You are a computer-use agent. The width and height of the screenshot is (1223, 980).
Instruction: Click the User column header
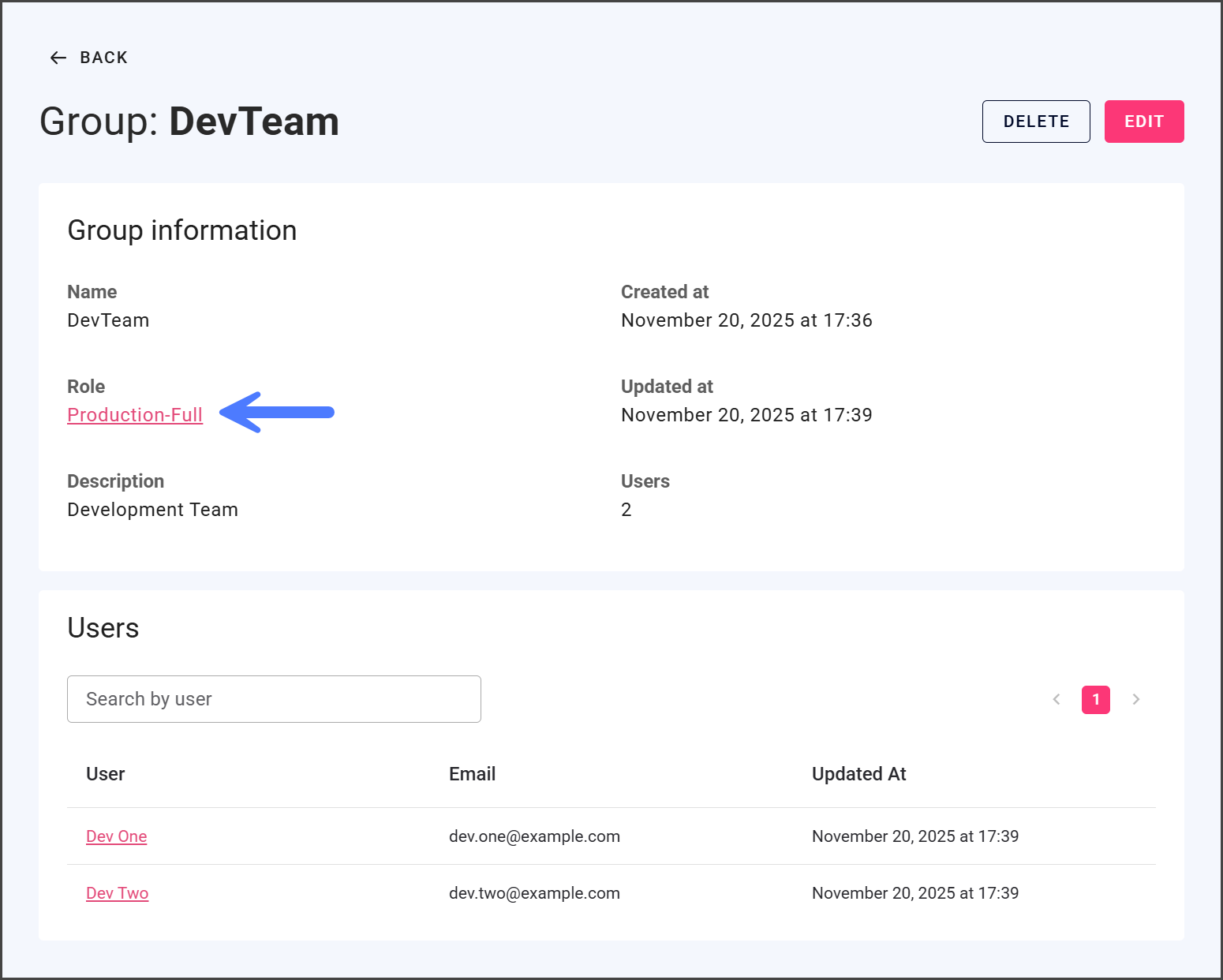pos(106,774)
